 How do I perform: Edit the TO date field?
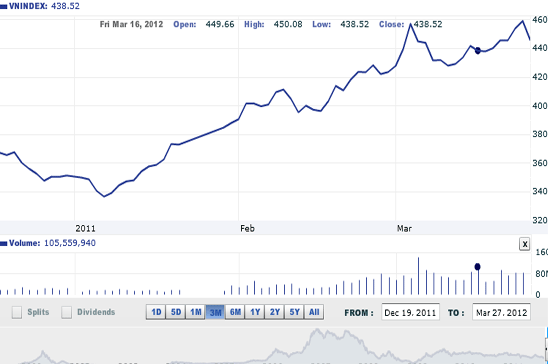click(501, 312)
